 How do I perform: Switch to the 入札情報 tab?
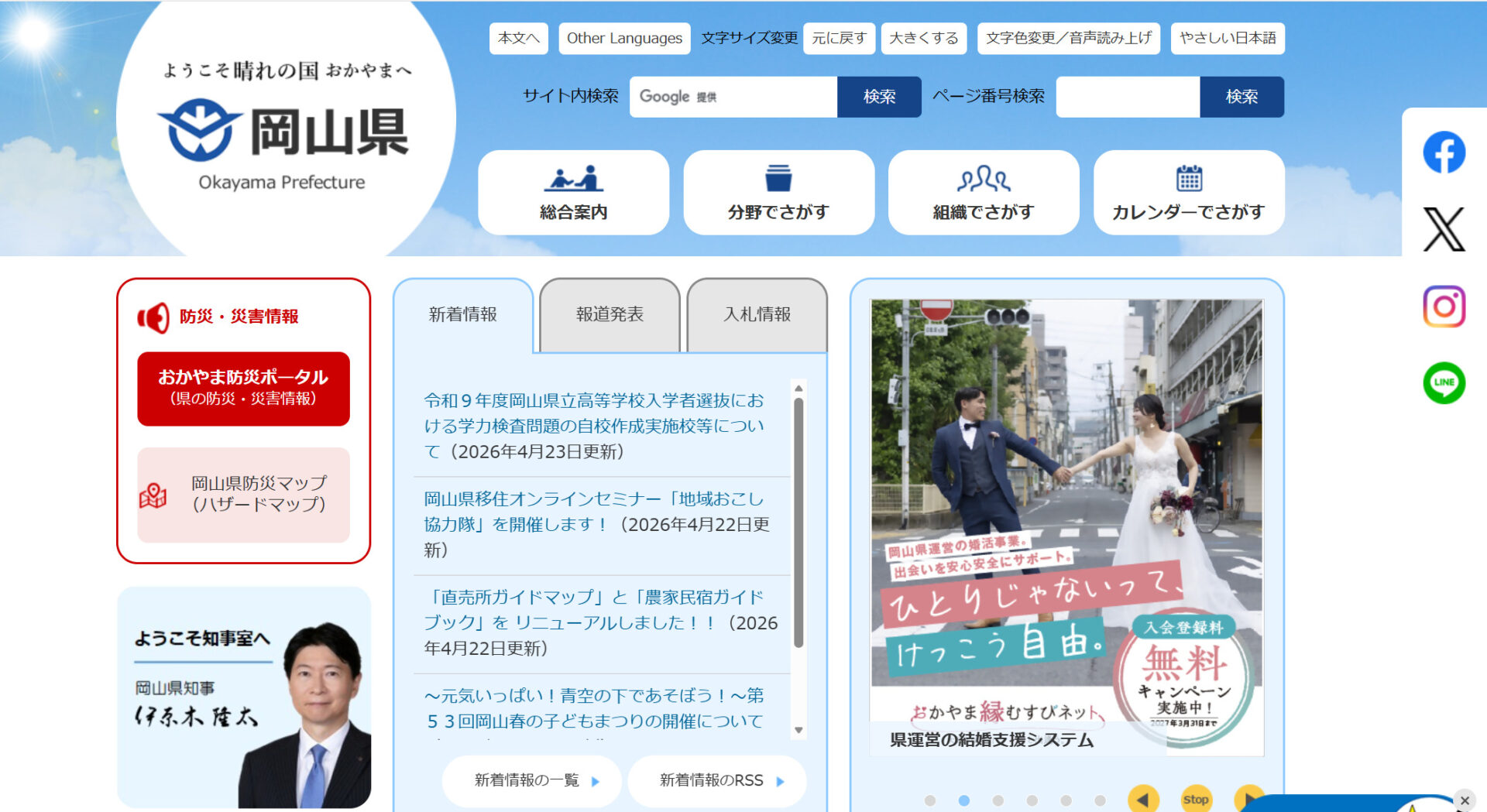[757, 314]
